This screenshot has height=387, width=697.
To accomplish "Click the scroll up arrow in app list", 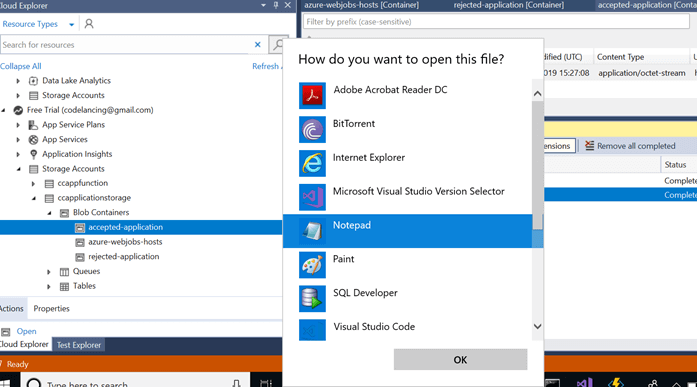I will [537, 94].
